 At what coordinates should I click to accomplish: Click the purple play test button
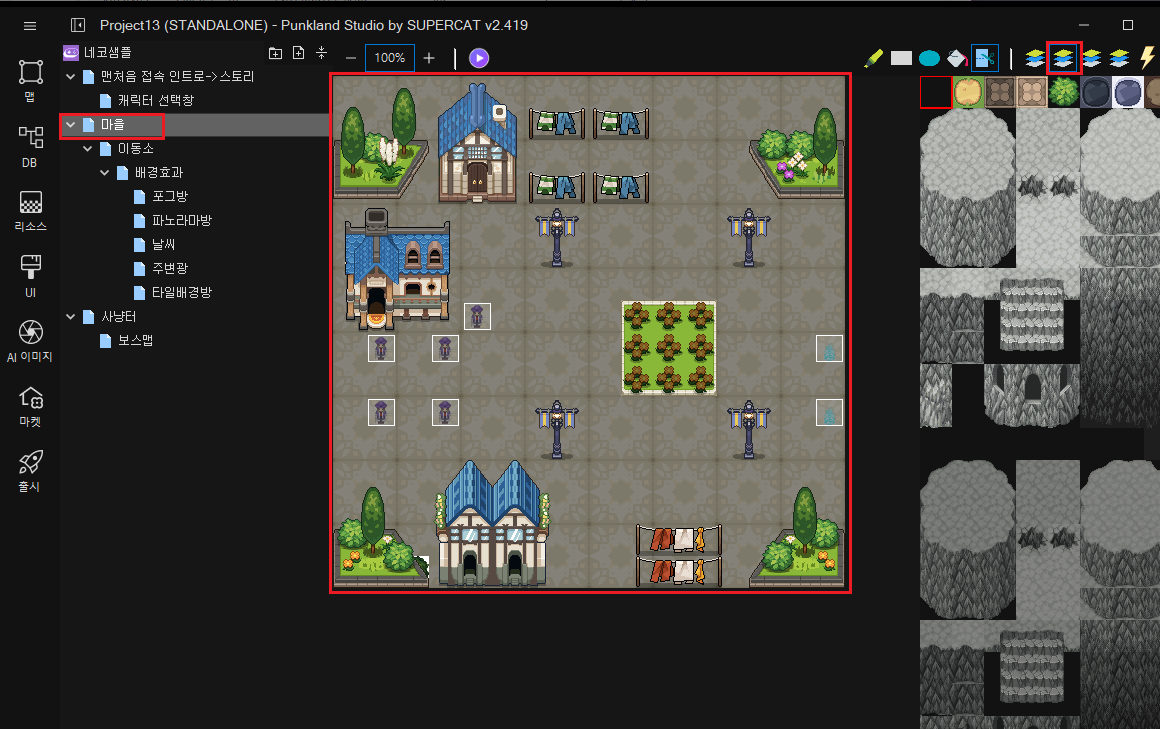479,58
